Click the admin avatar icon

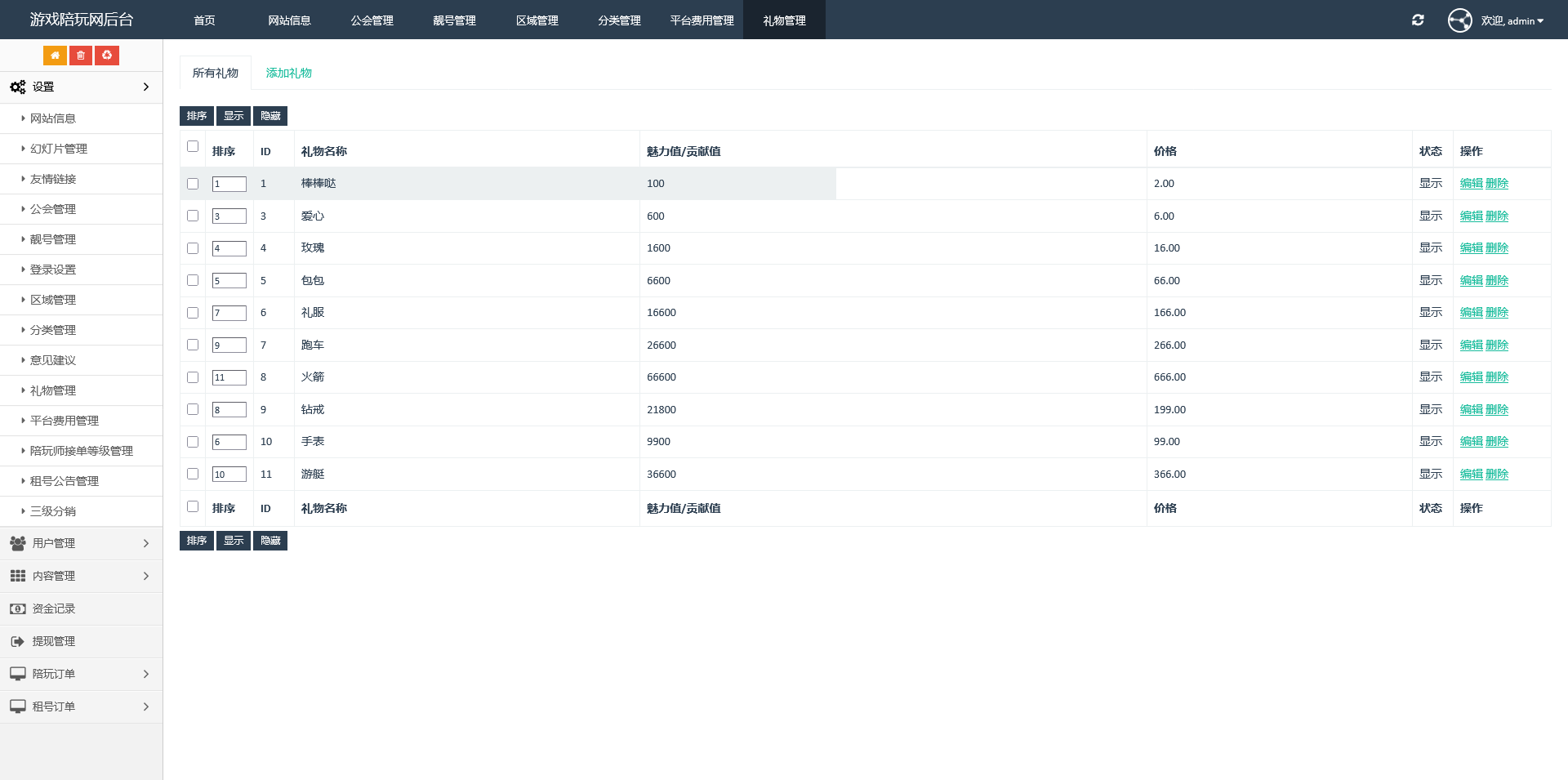tap(1460, 20)
